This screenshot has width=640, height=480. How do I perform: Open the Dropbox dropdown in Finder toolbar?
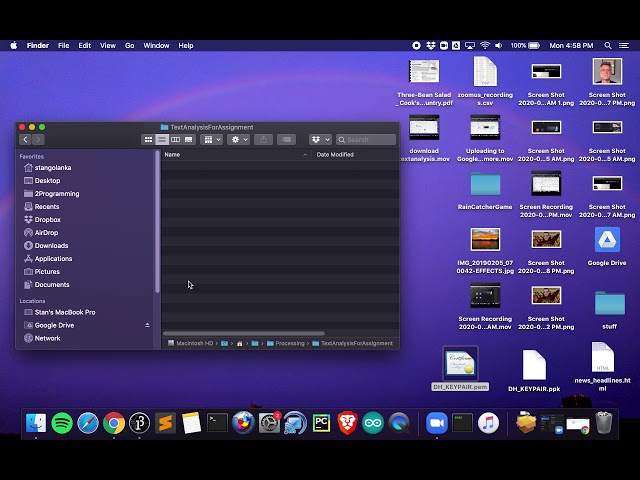(x=320, y=140)
